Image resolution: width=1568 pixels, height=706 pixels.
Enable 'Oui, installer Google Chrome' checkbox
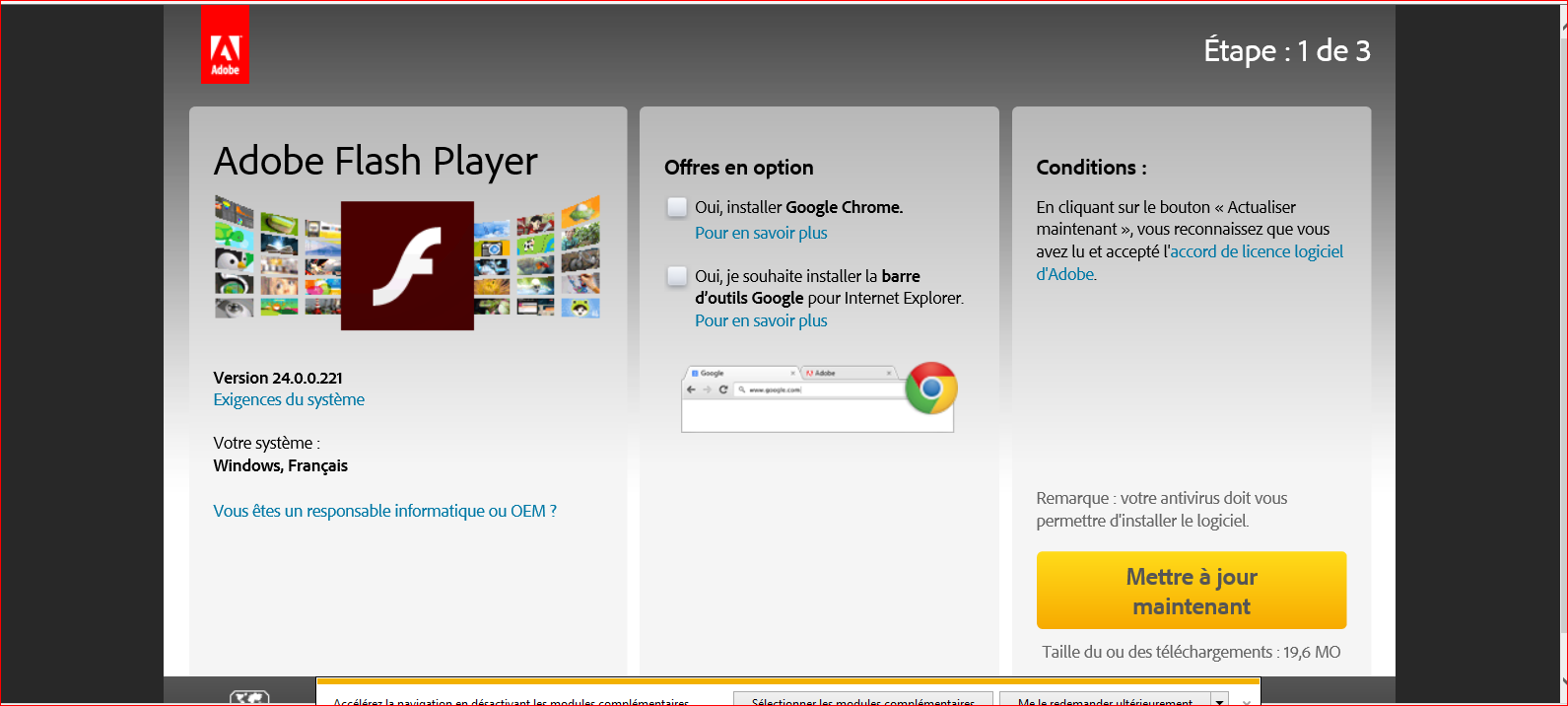click(x=677, y=207)
